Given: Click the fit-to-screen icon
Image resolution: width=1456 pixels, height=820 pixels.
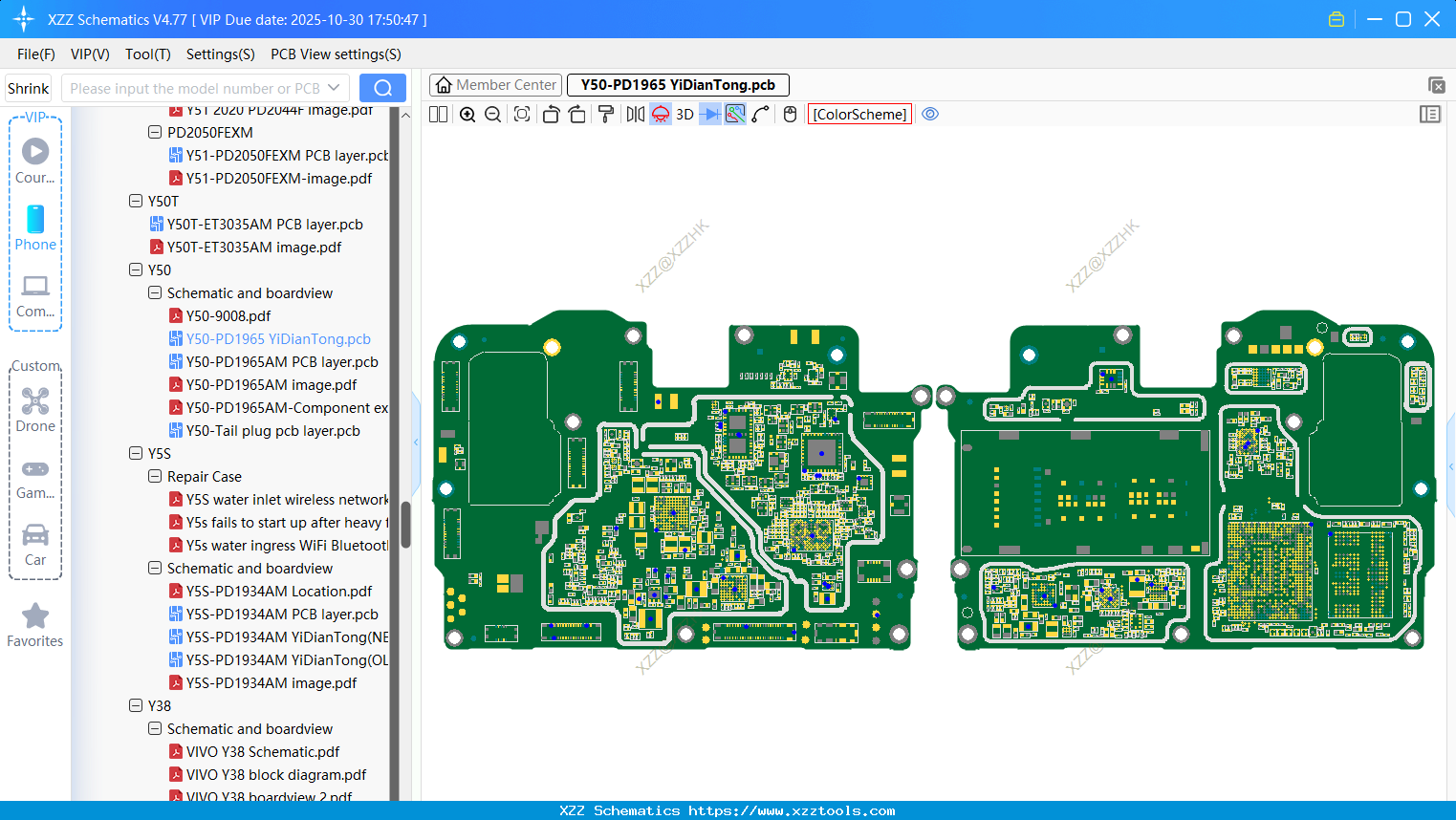Looking at the screenshot, I should (522, 115).
